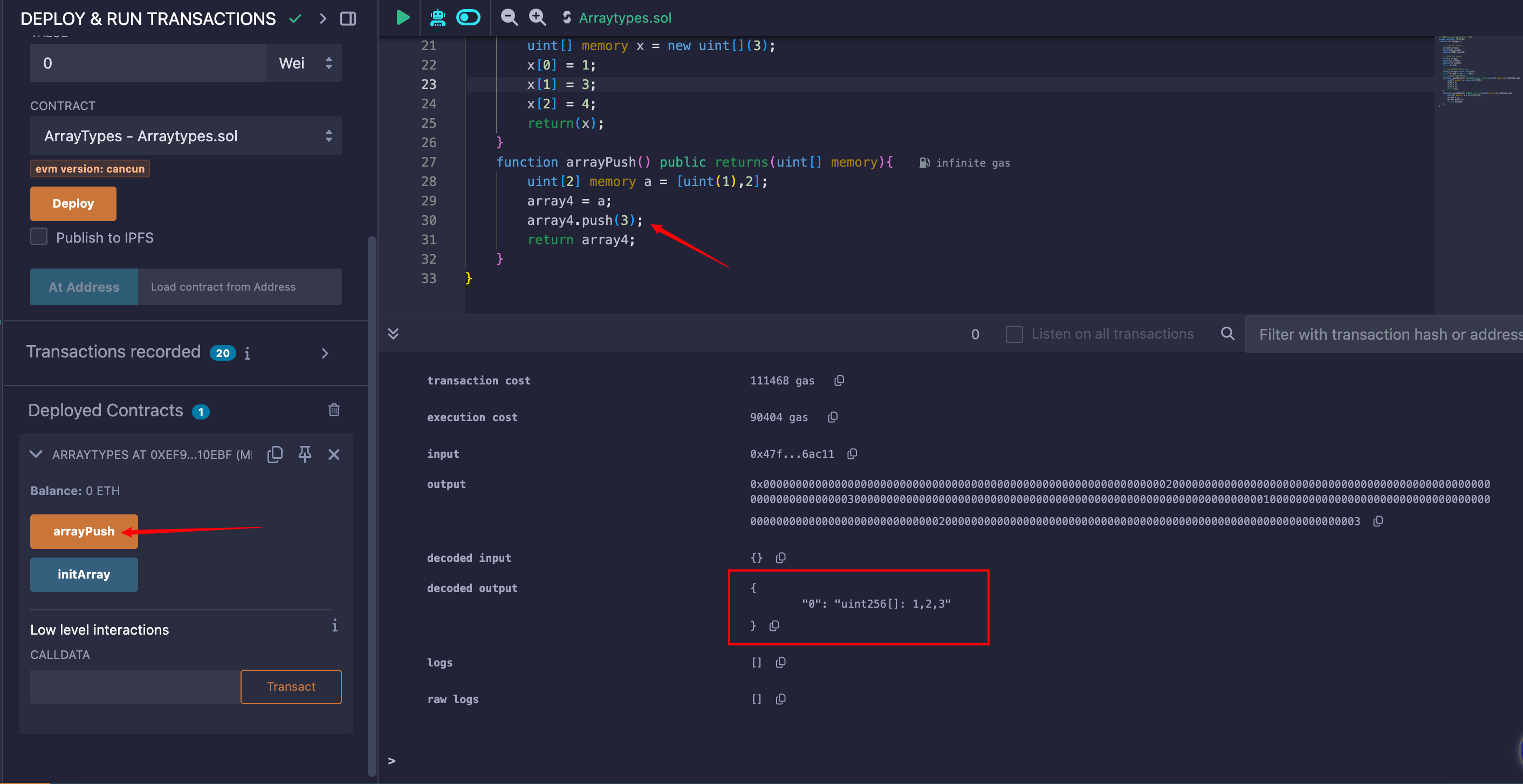Call the arrayPush function button
Viewport: 1523px width, 784px height.
point(84,531)
